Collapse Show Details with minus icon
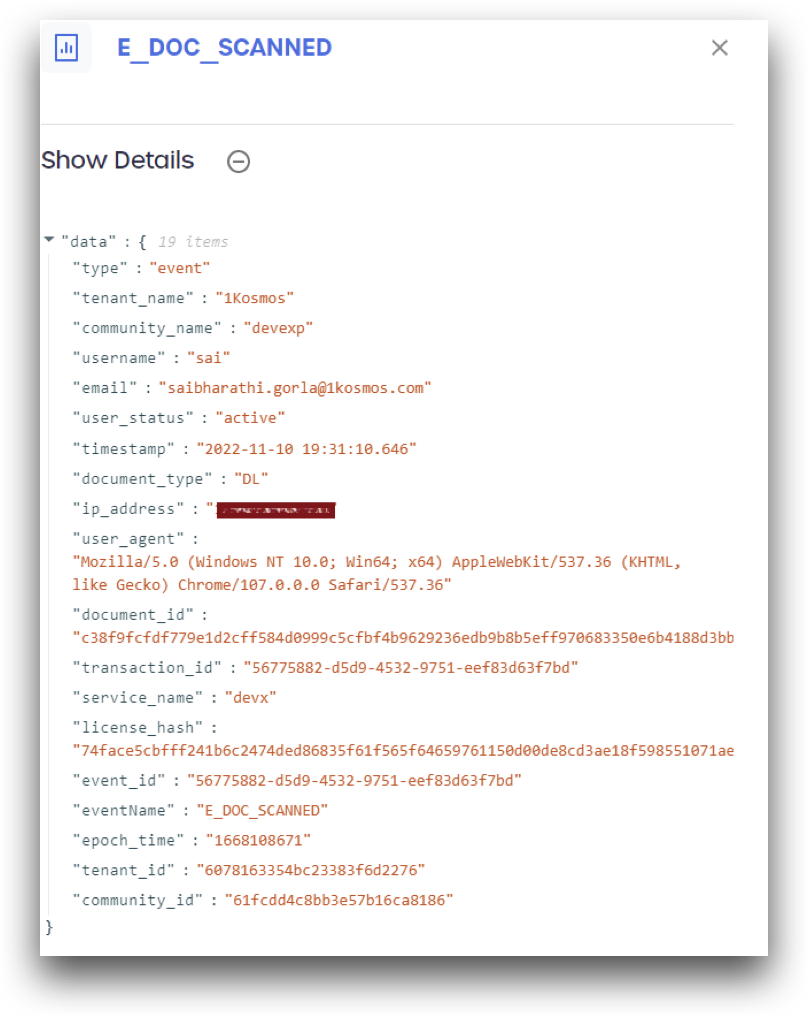The width and height of the screenshot is (808, 1016). pyautogui.click(x=238, y=161)
